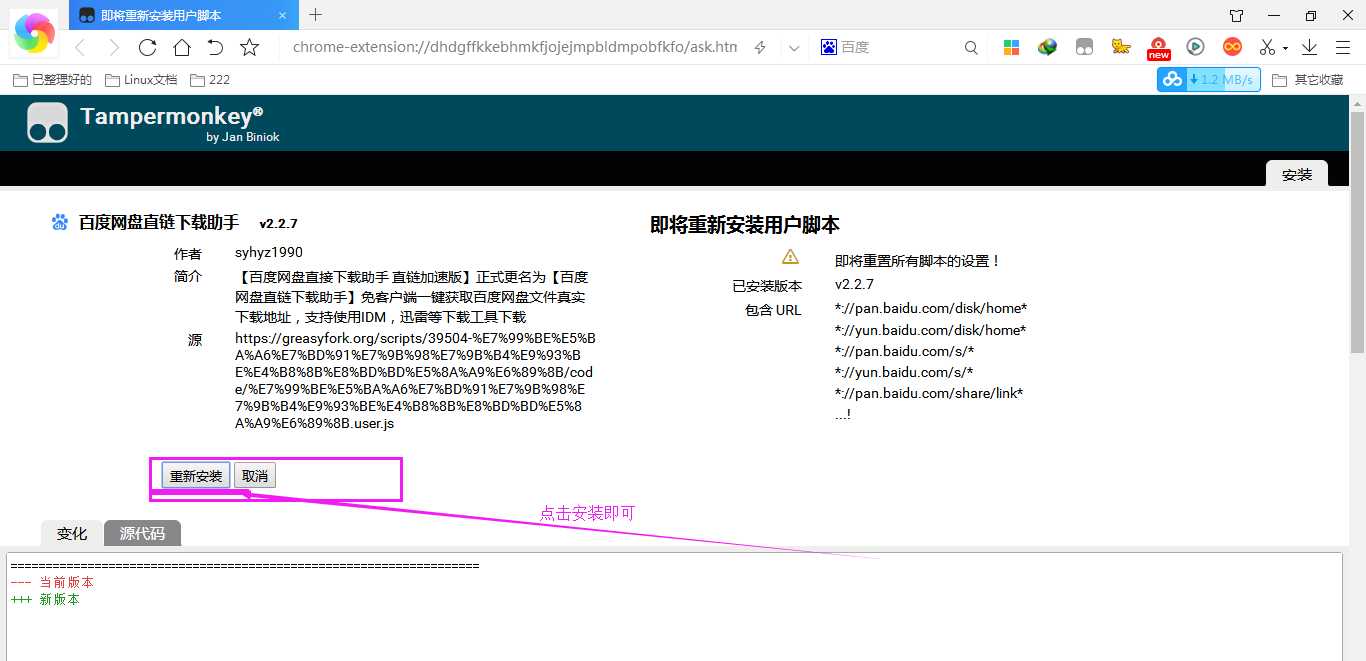Open the orange infinity extension icon
This screenshot has width=1366, height=661.
point(1232,46)
